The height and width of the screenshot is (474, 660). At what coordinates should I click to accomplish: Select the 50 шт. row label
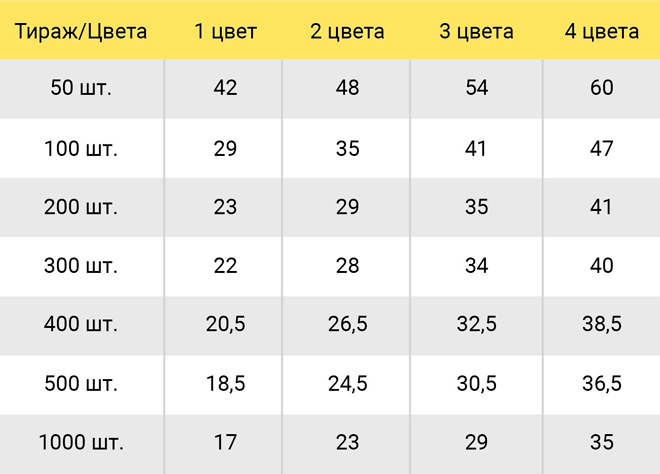coord(81,88)
